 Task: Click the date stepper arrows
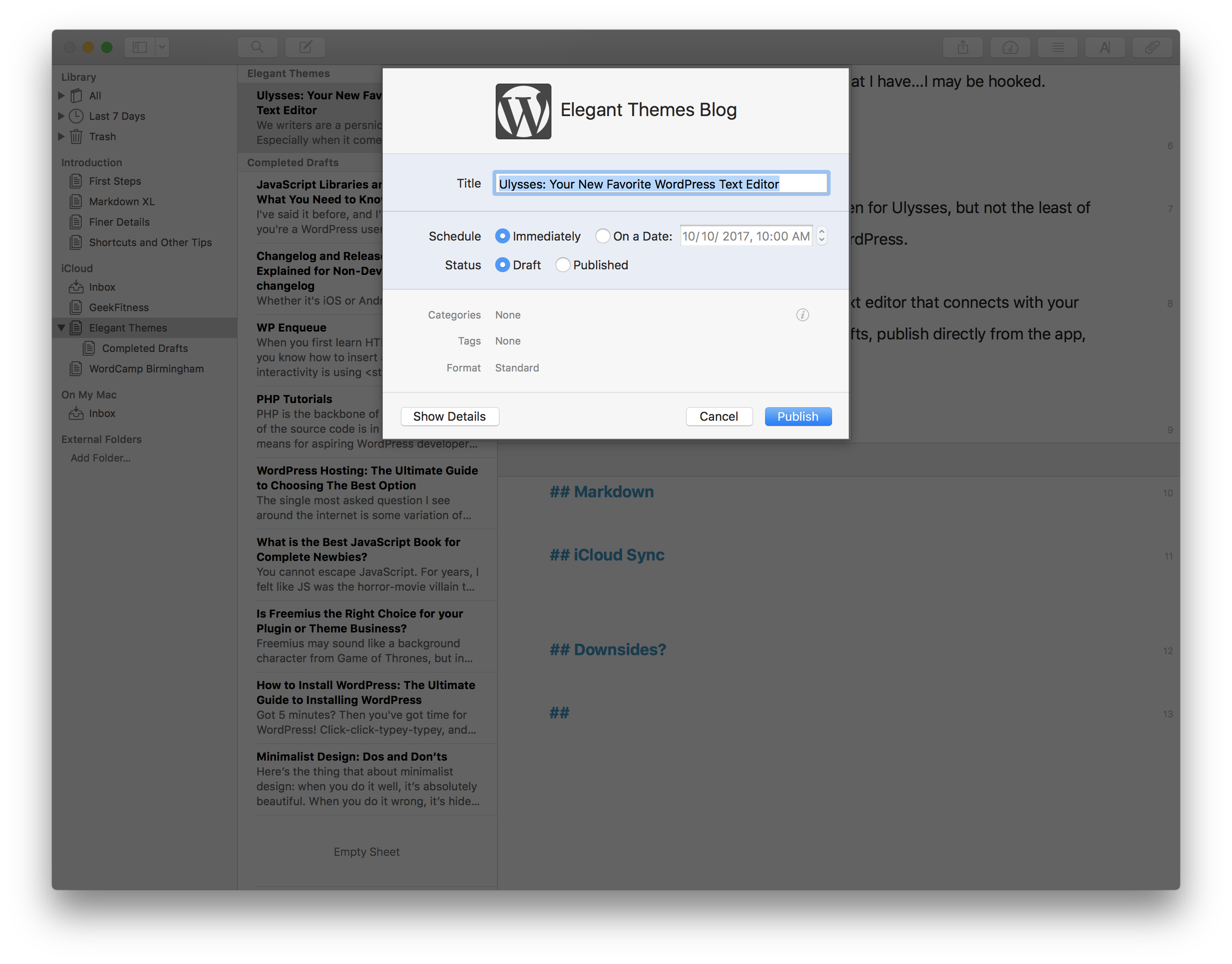tap(821, 236)
